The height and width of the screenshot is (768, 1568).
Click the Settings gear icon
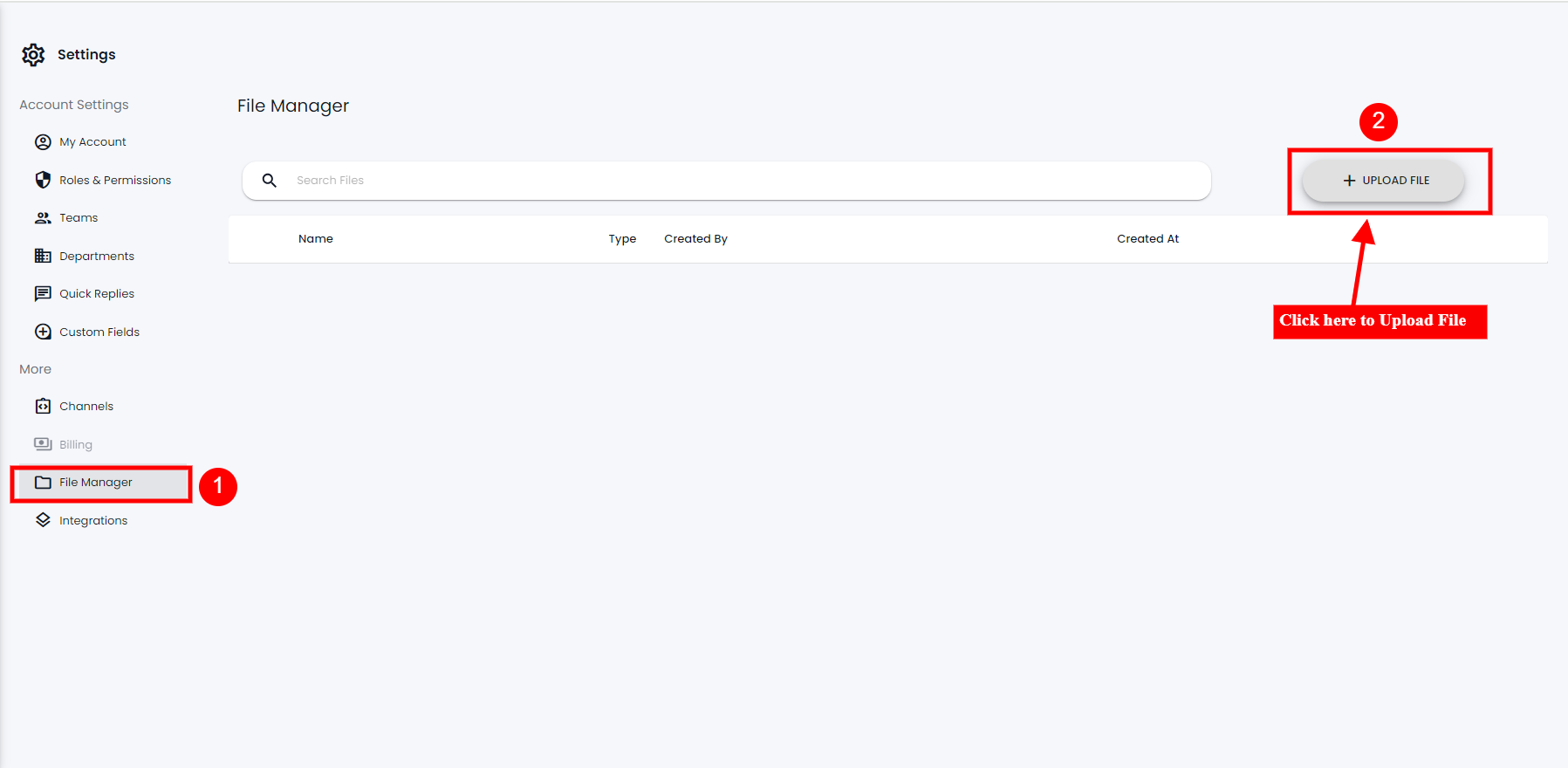click(x=33, y=55)
